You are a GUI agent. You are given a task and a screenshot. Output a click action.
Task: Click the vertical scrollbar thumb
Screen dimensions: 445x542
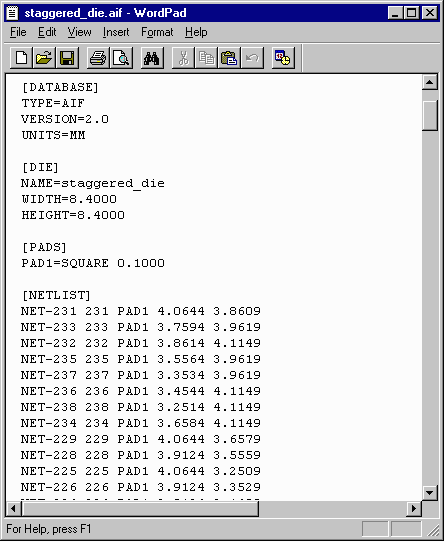(430, 115)
